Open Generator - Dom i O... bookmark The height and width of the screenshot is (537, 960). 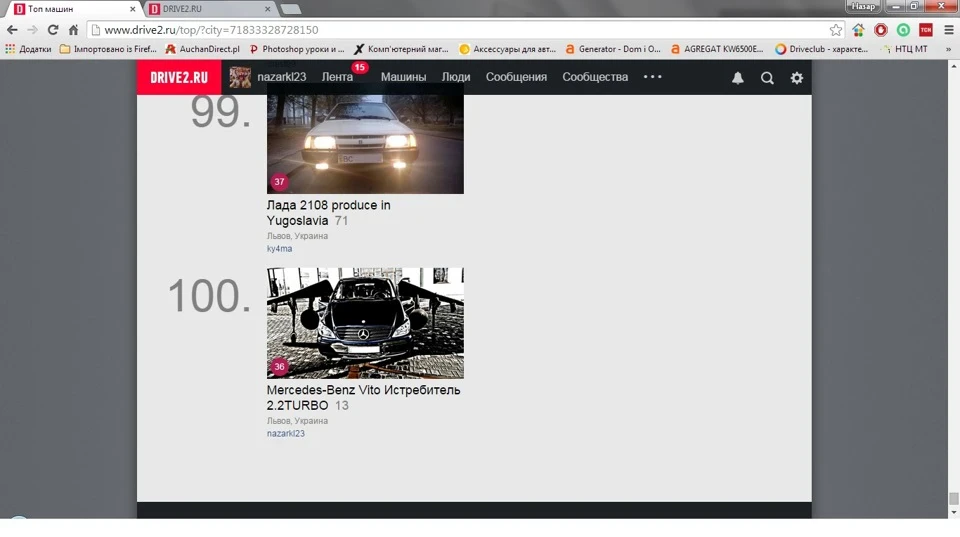coord(613,49)
